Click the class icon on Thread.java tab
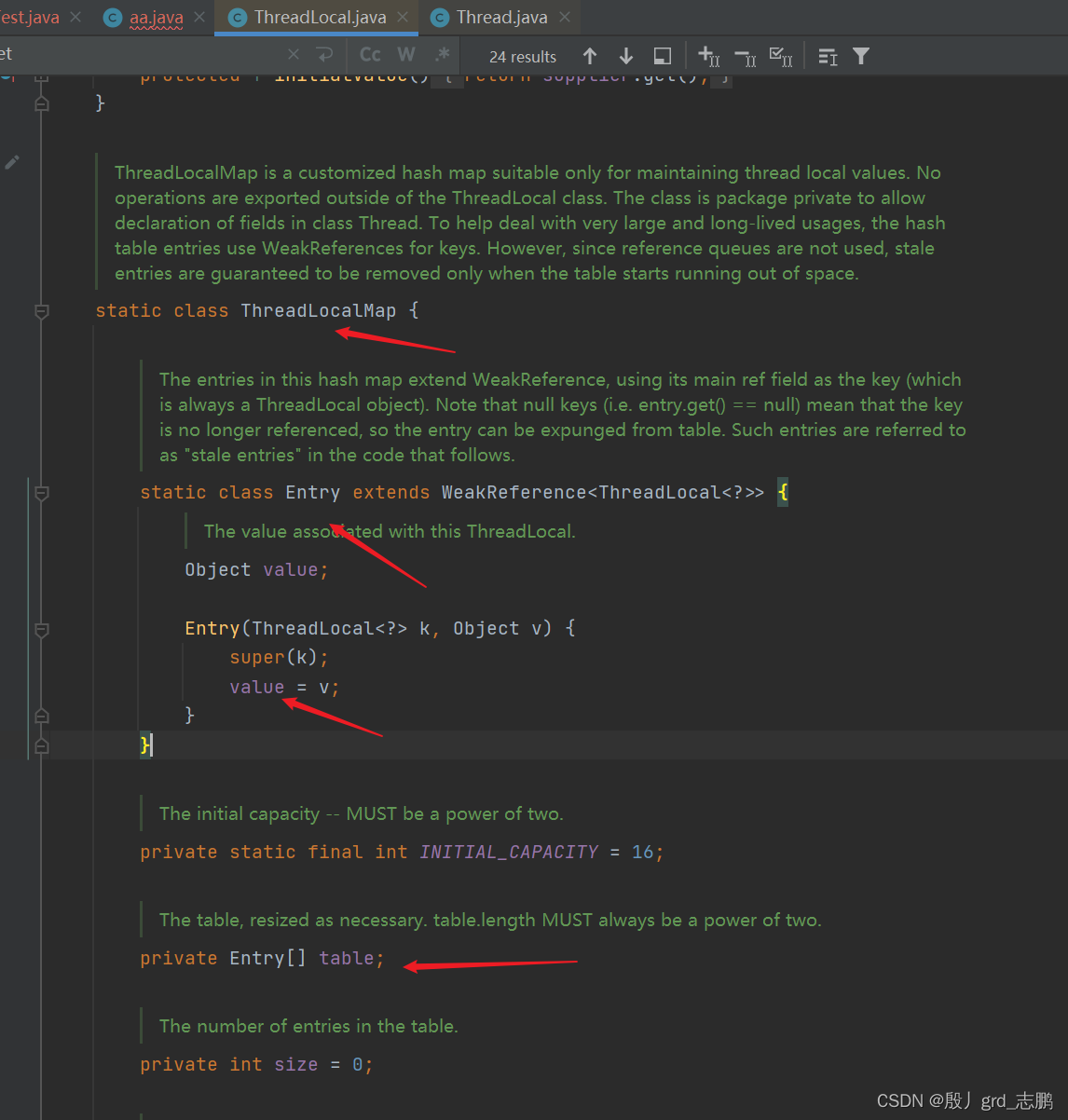Screen dimensions: 1068x1120 (439, 18)
